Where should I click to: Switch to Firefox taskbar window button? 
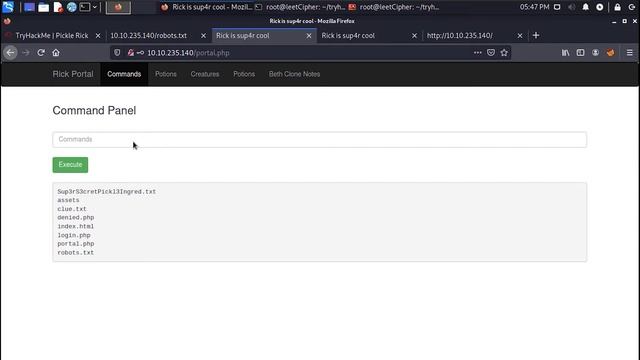[206, 7]
